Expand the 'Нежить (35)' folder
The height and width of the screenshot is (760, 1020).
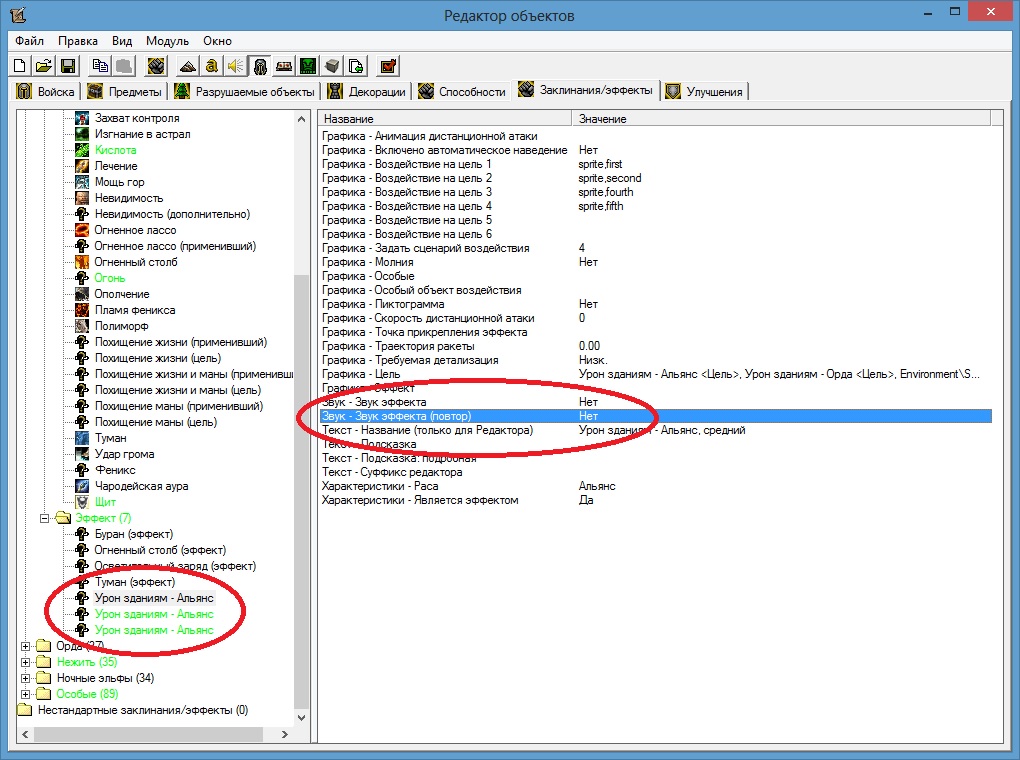click(x=25, y=662)
